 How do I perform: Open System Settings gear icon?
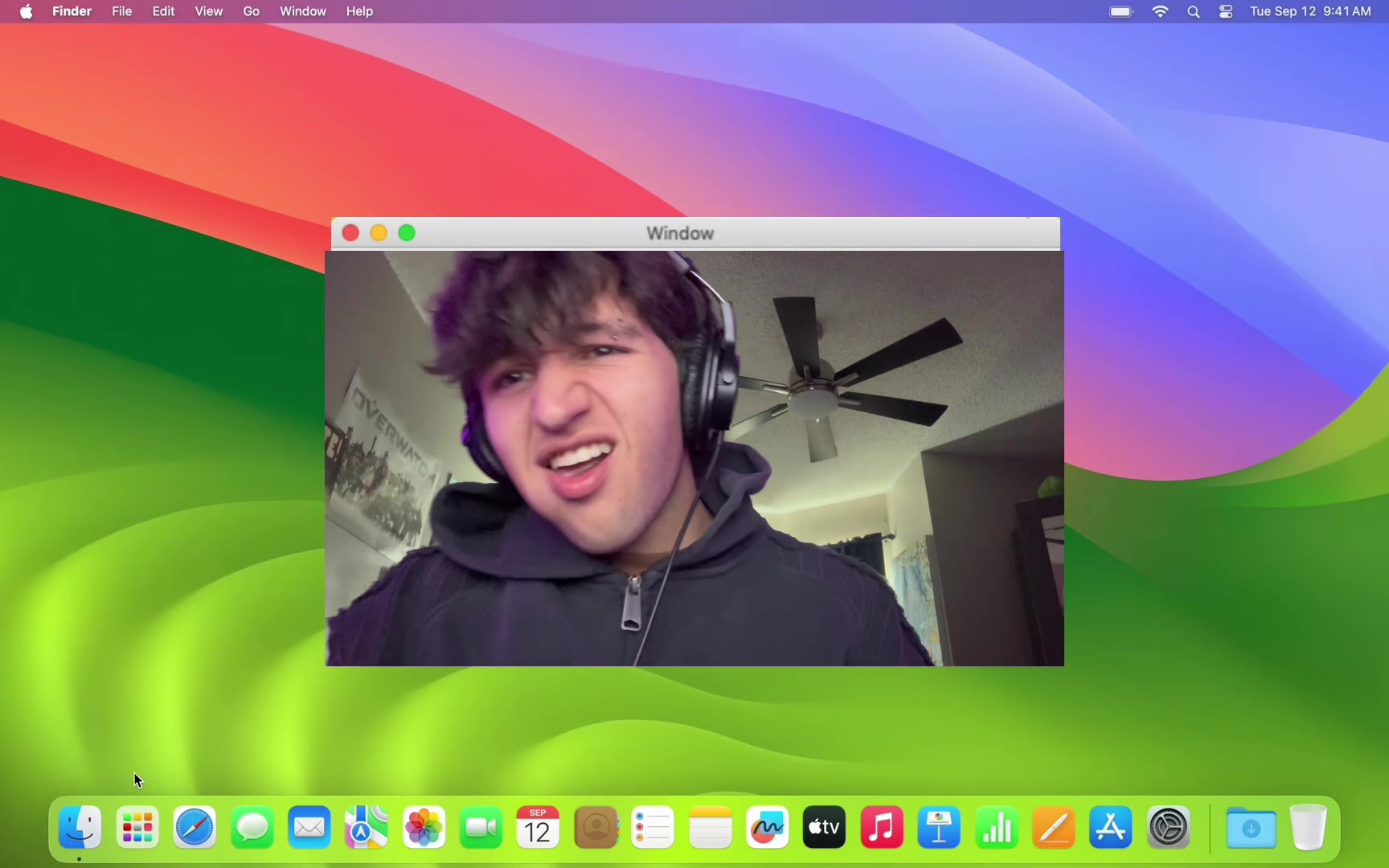click(1169, 828)
